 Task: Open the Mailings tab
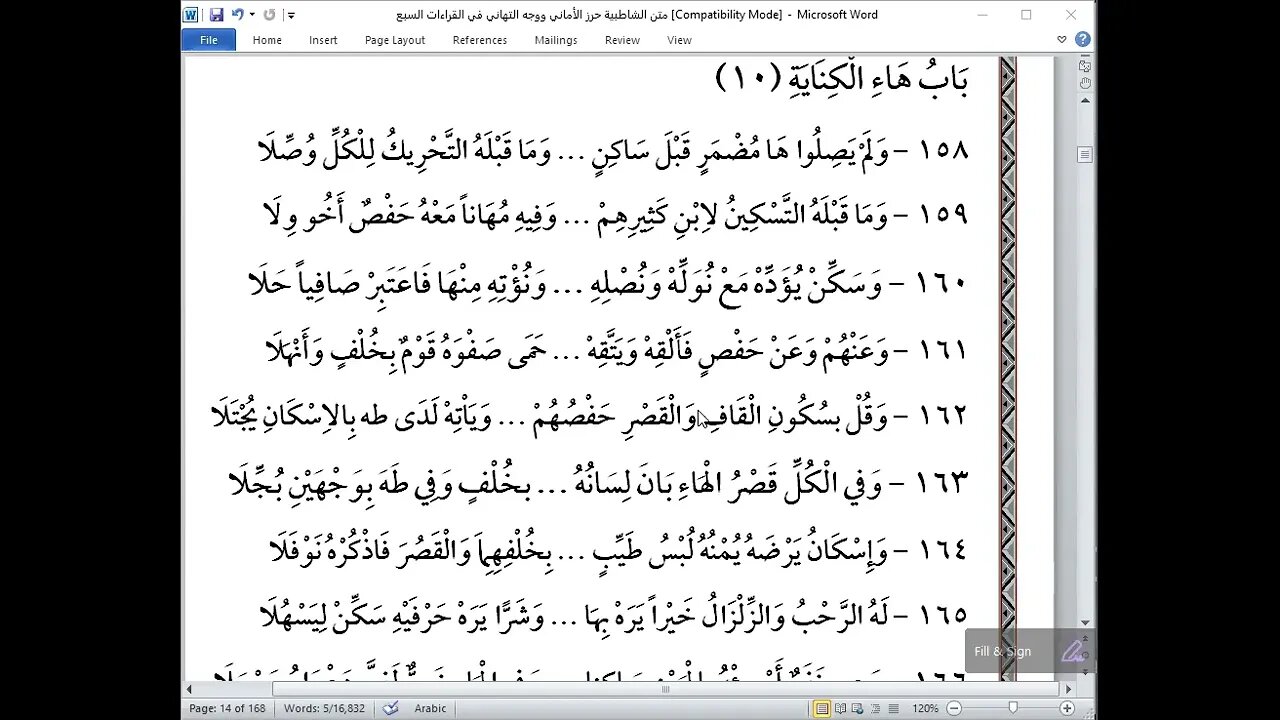(556, 40)
